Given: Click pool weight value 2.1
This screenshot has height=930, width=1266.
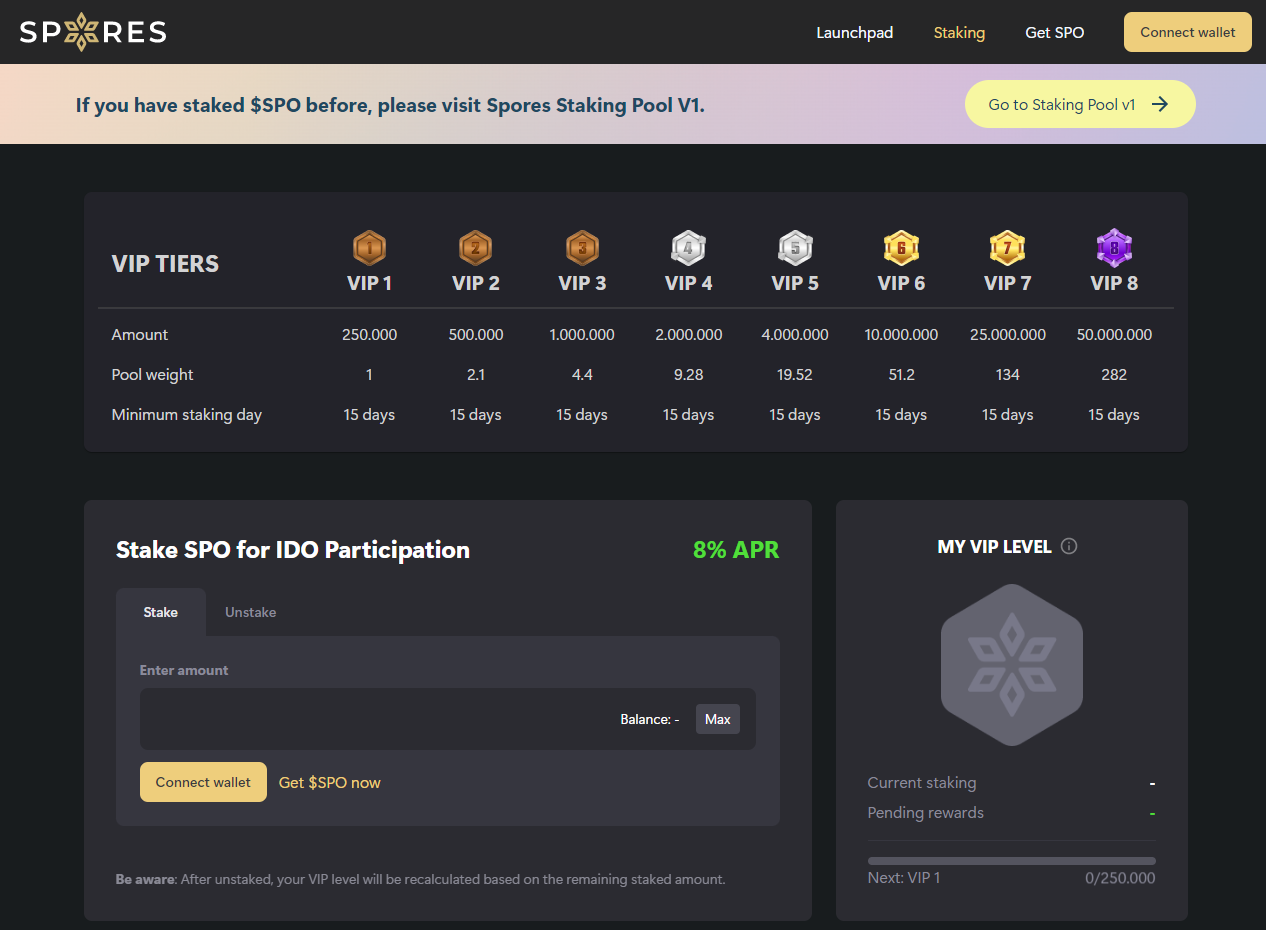Looking at the screenshot, I should 475,375.
